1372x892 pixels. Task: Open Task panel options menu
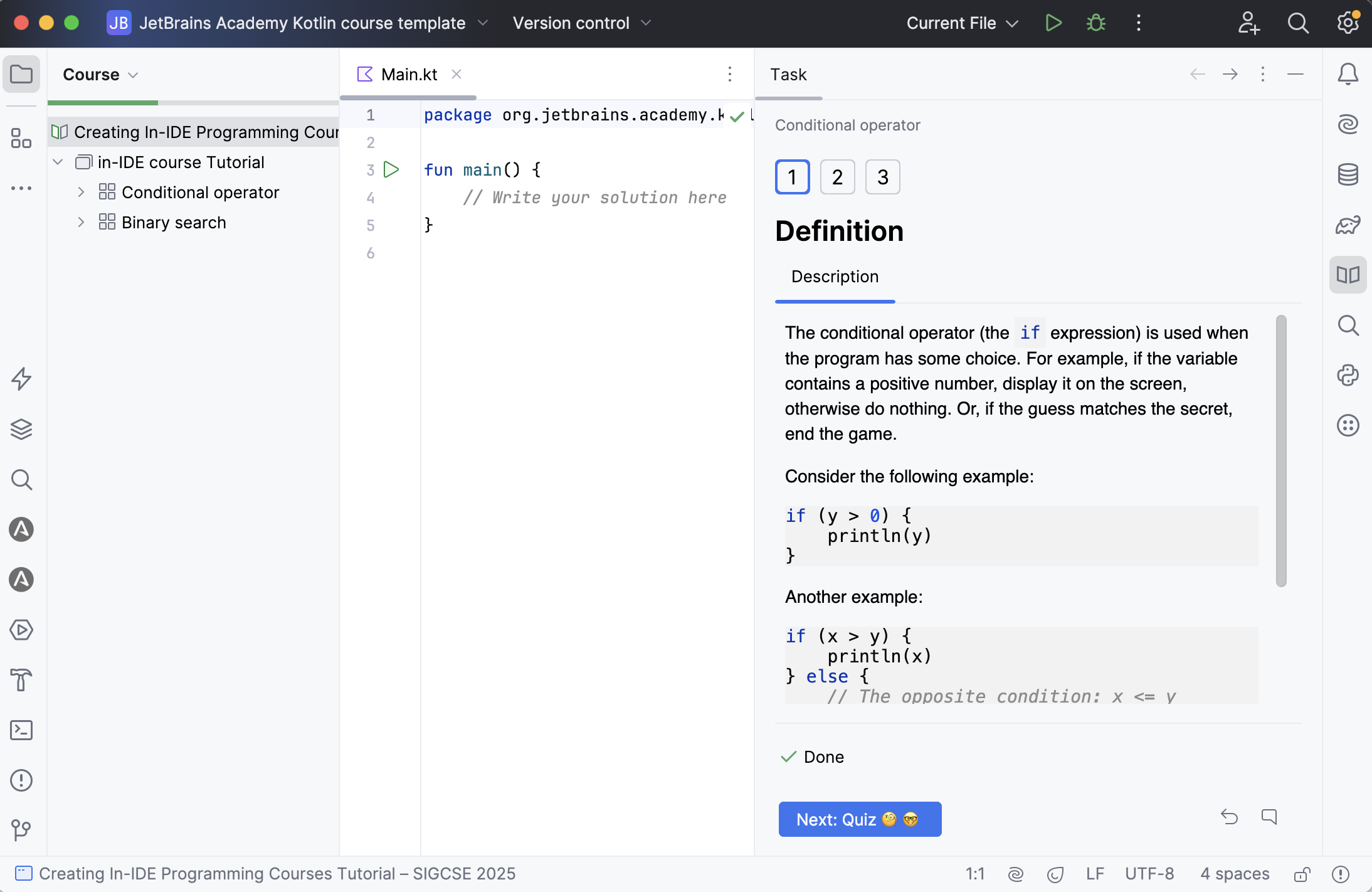pos(1263,74)
